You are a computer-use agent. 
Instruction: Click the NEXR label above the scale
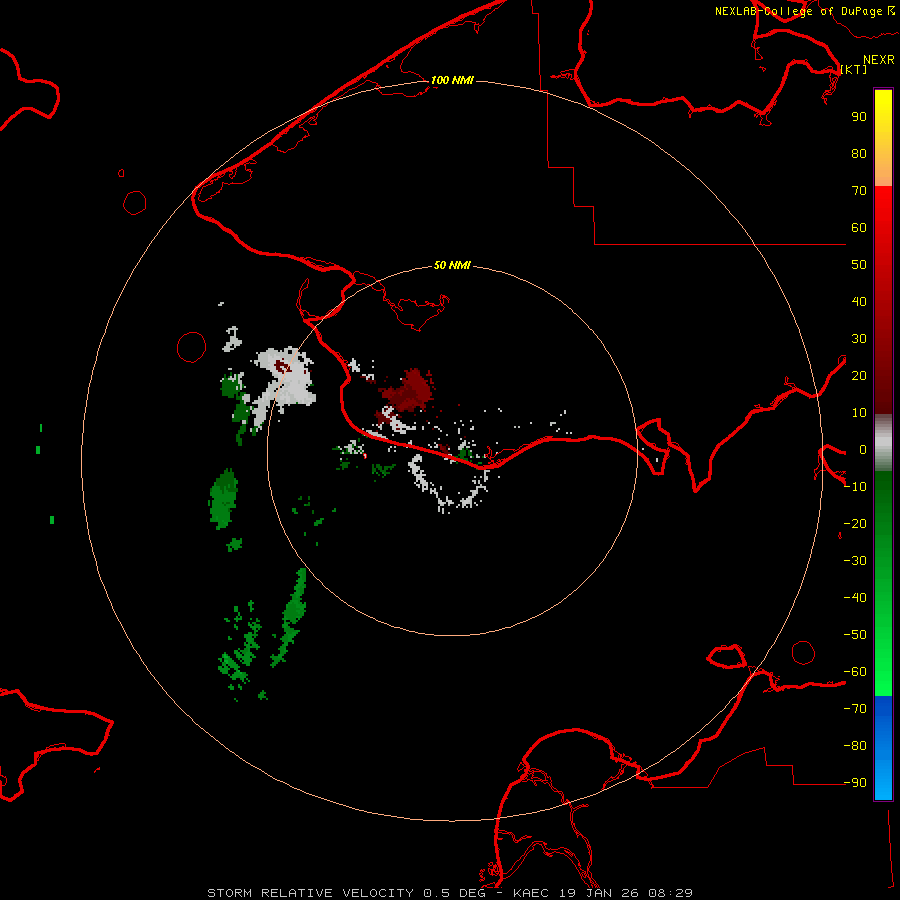pyautogui.click(x=879, y=60)
